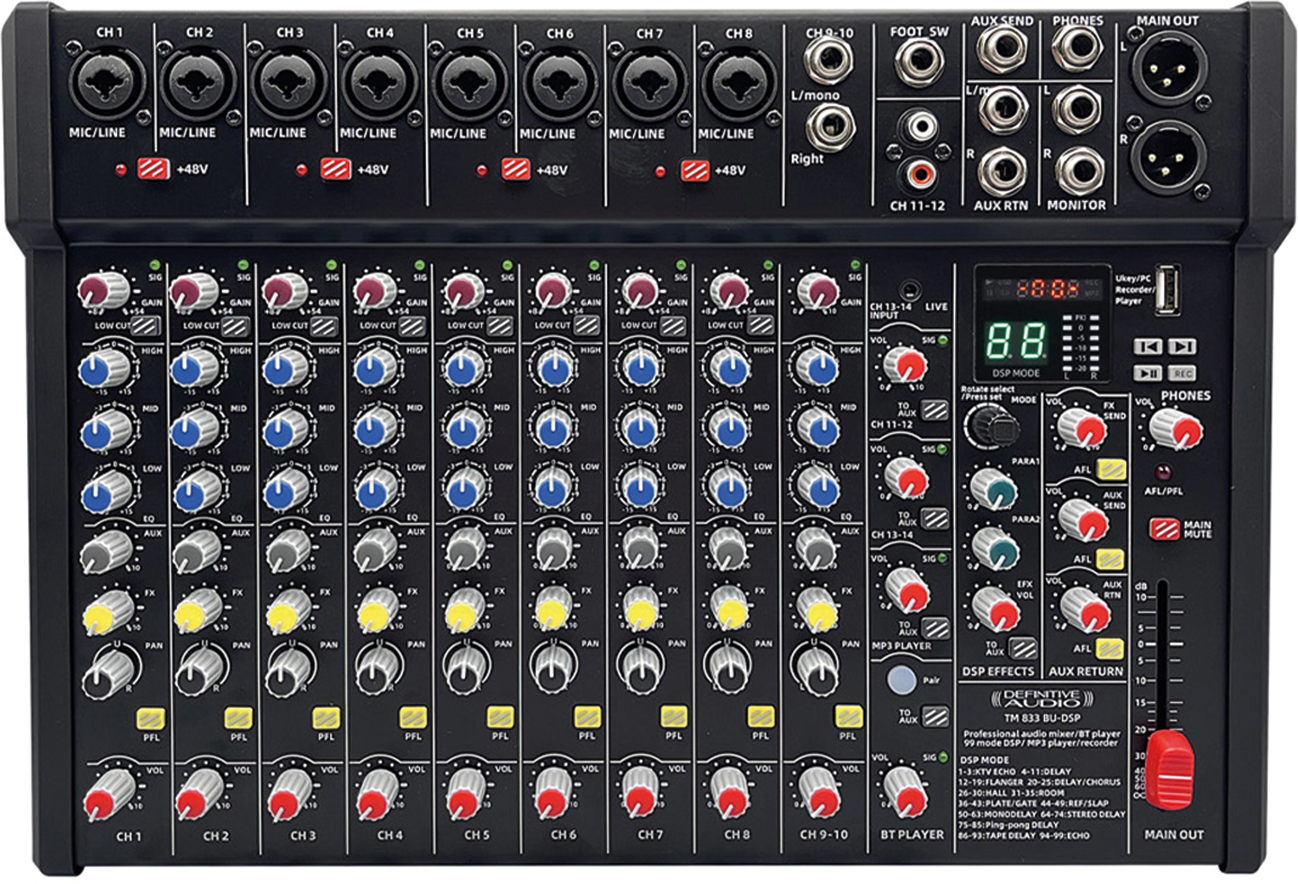Click the CH 4 LOW EQ knob
The height and width of the screenshot is (884, 1298).
(x=374, y=489)
